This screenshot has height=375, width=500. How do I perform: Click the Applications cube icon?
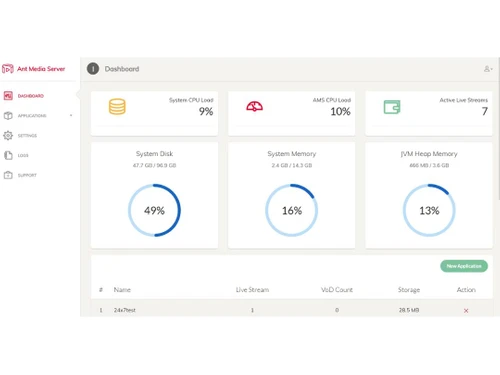coord(8,116)
